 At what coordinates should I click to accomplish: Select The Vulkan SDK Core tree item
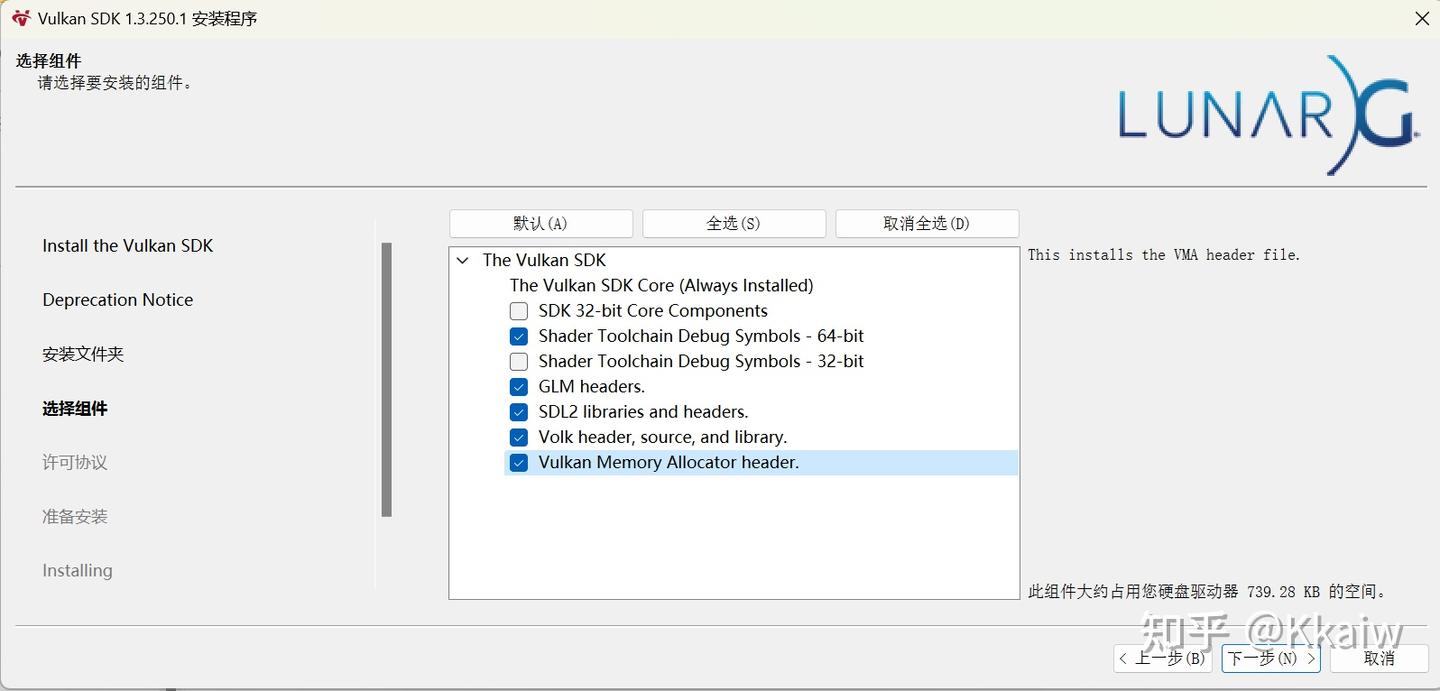tap(661, 285)
